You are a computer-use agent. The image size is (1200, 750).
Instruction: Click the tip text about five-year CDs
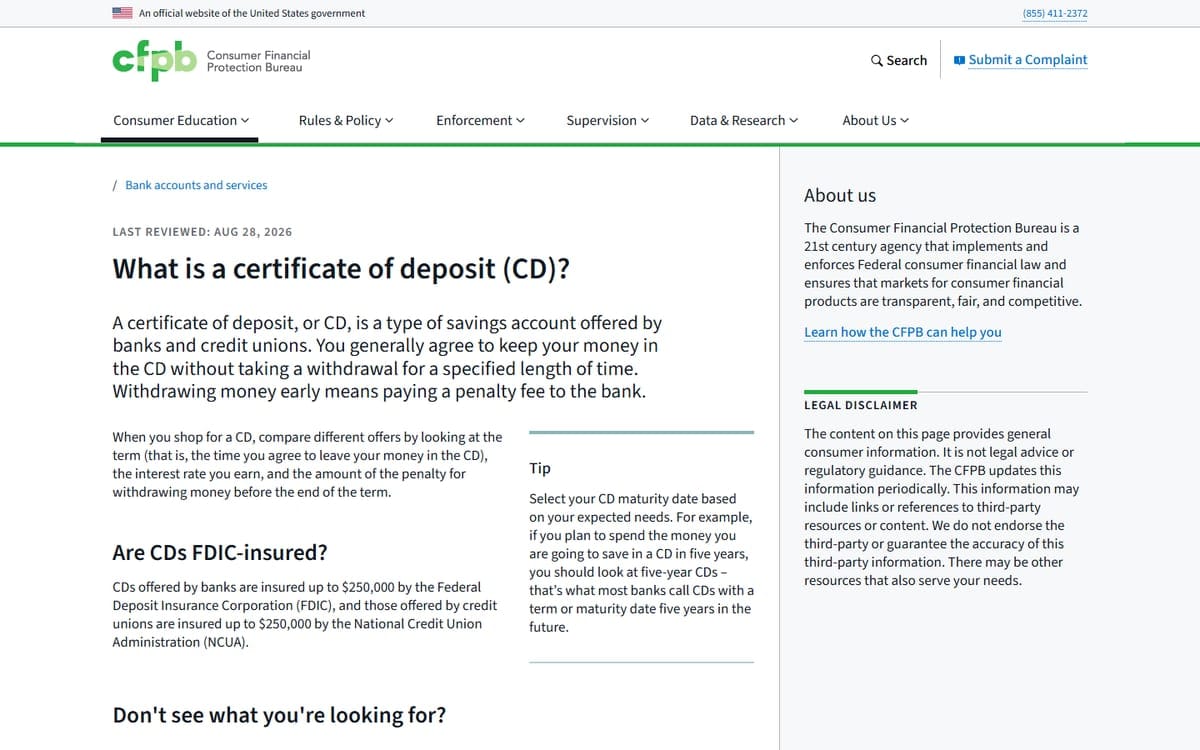641,563
